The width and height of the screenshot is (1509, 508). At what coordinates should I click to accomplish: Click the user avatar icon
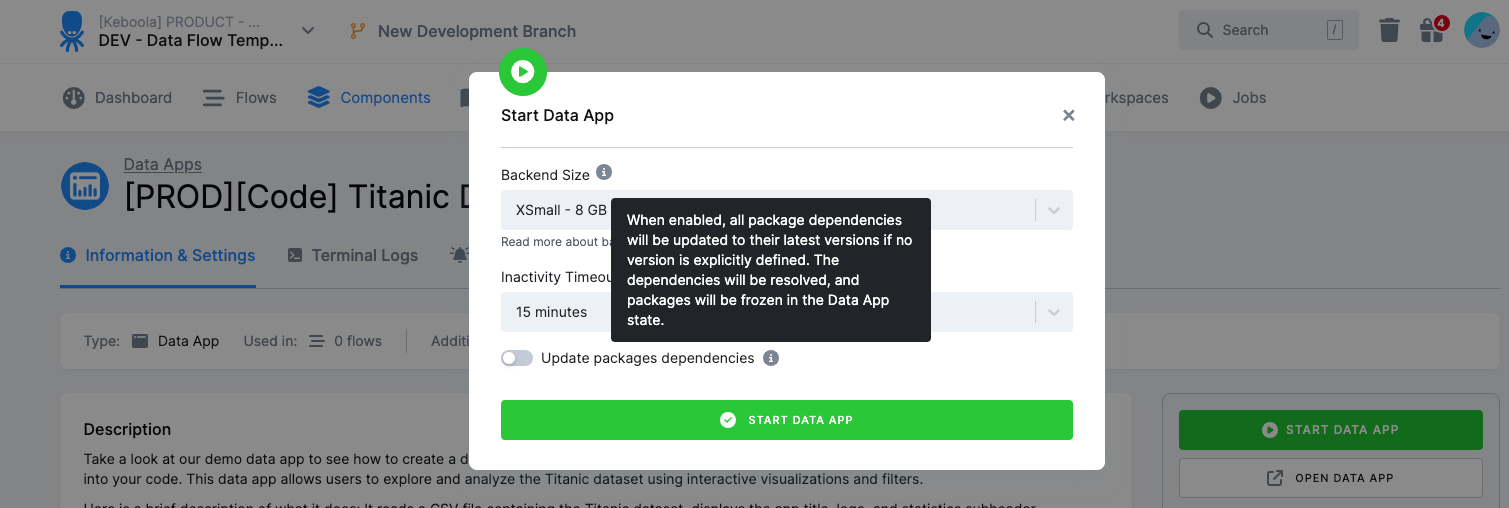tap(1481, 30)
